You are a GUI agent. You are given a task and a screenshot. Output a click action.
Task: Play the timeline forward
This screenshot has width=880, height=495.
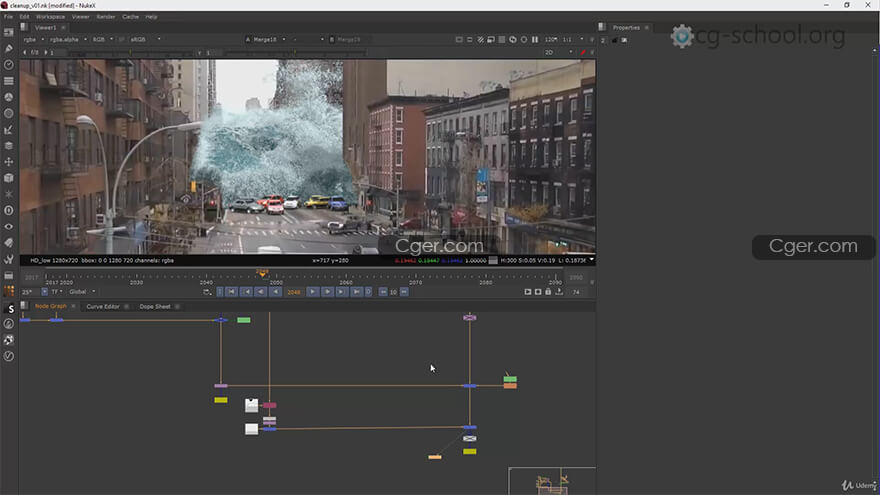point(313,292)
